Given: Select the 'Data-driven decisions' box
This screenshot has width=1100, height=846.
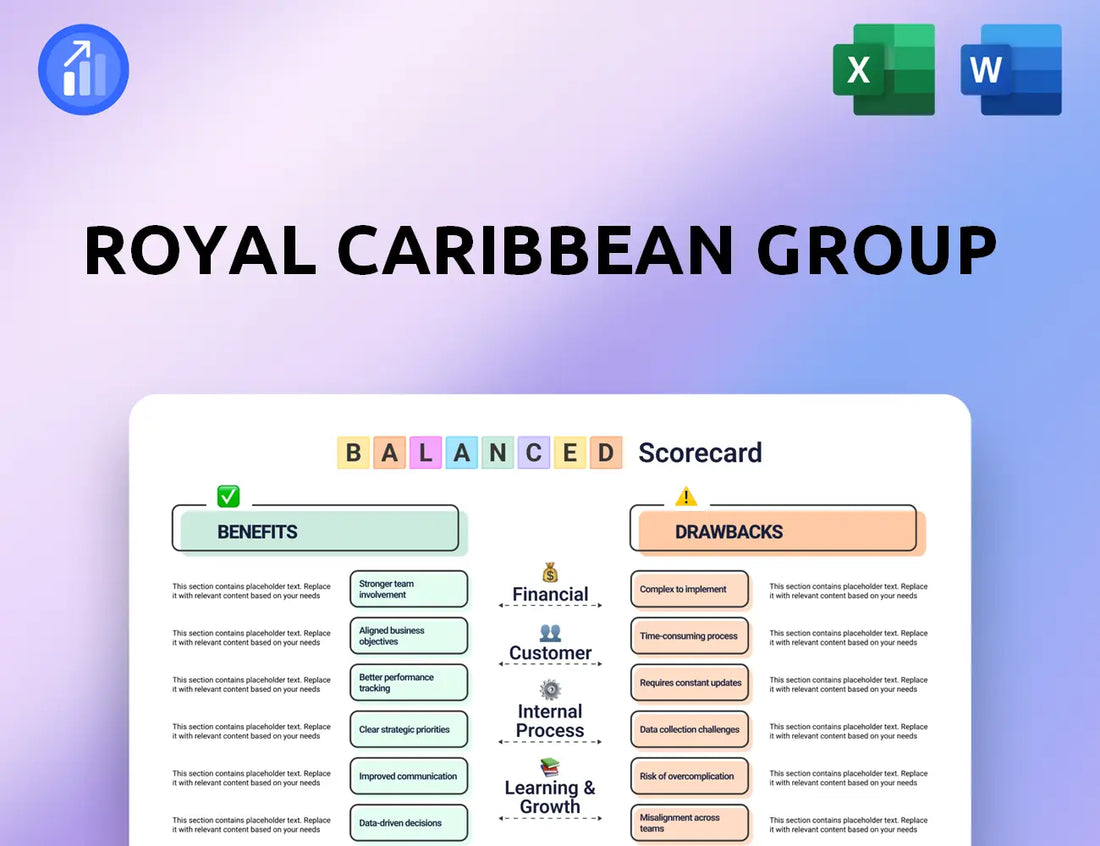Looking at the screenshot, I should 409,823.
